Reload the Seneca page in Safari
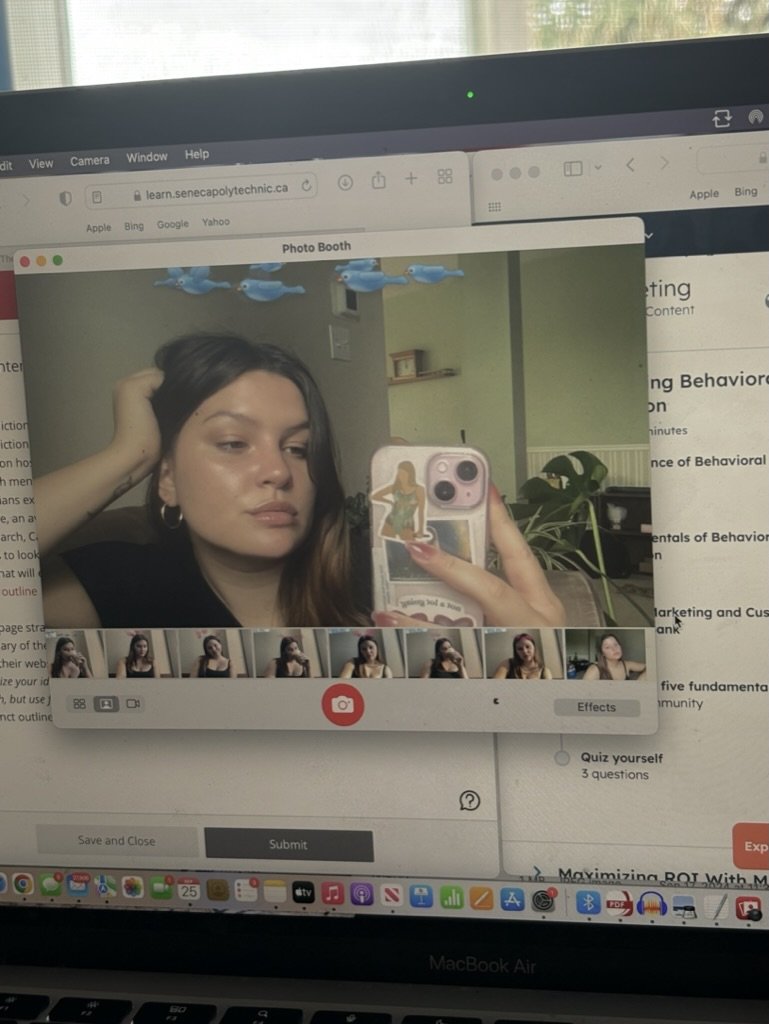Image resolution: width=769 pixels, height=1024 pixels. (x=306, y=186)
